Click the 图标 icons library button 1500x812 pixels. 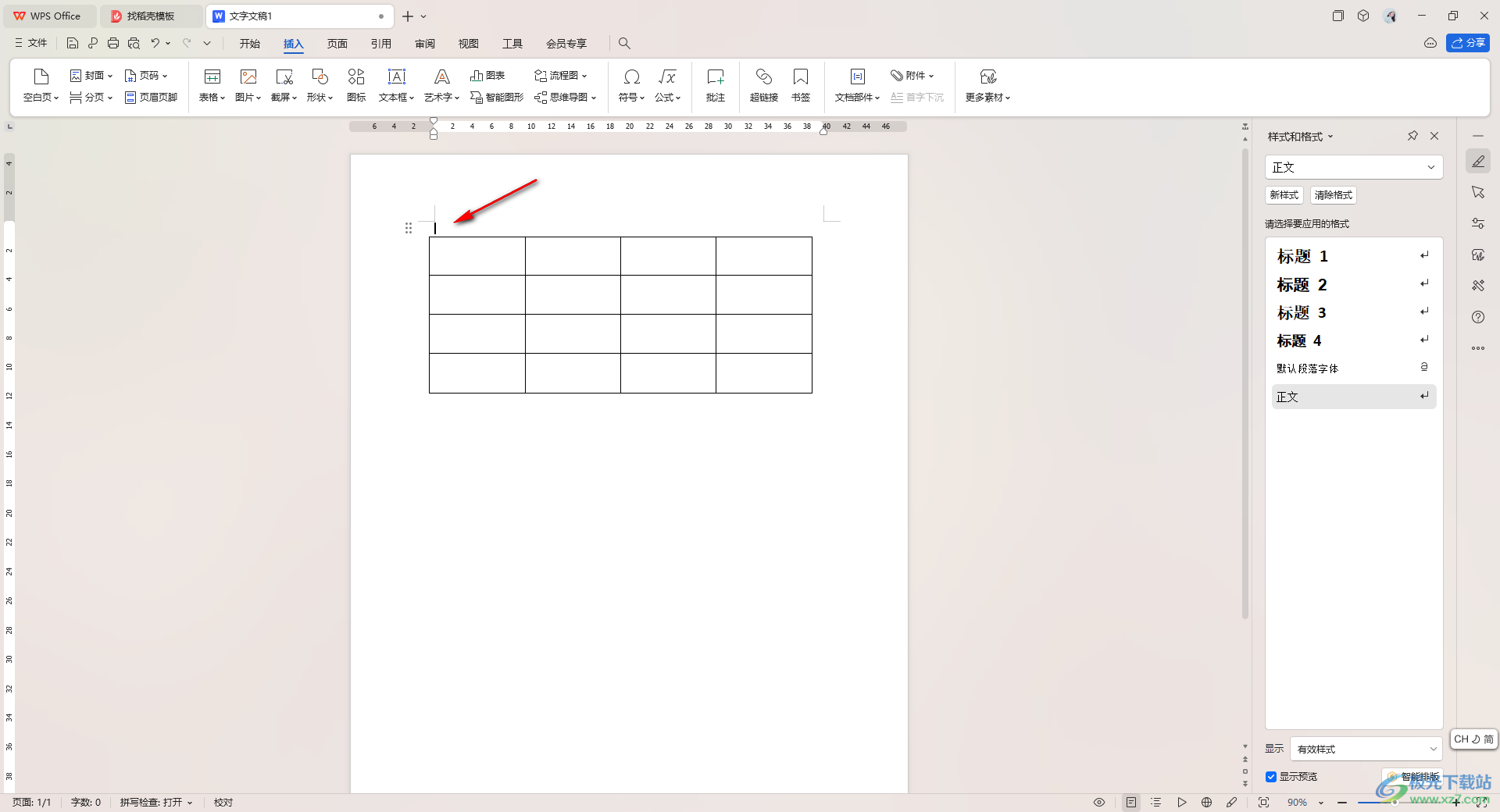click(x=356, y=84)
